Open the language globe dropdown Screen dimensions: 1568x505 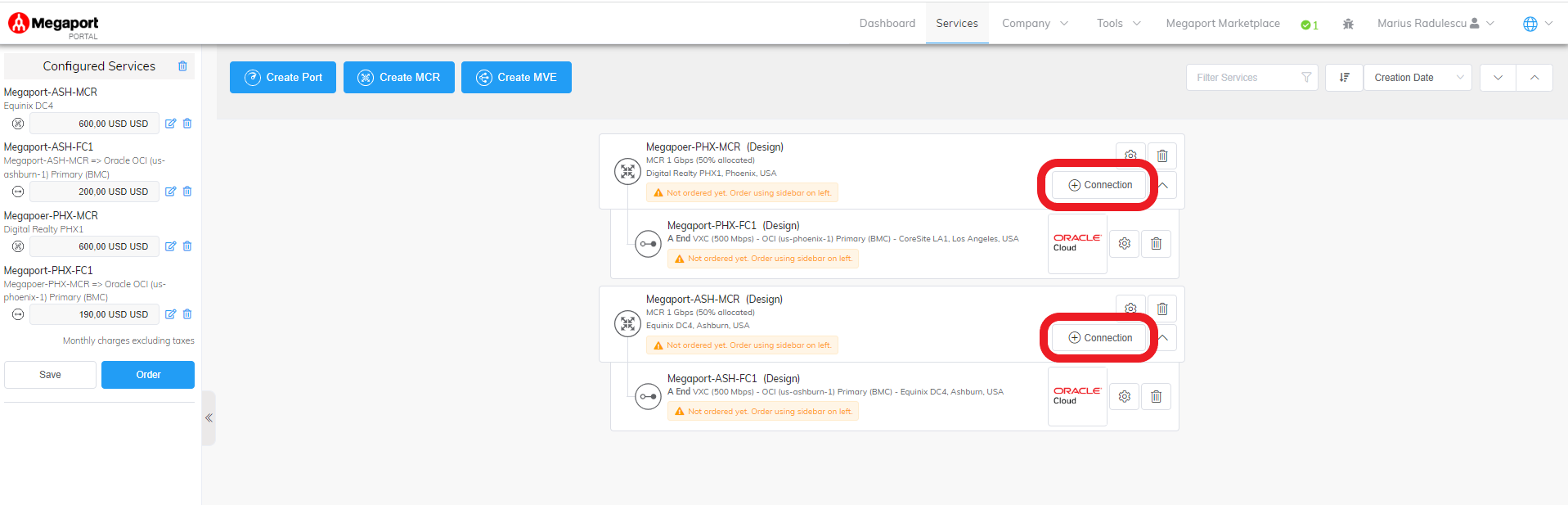pos(1536,24)
